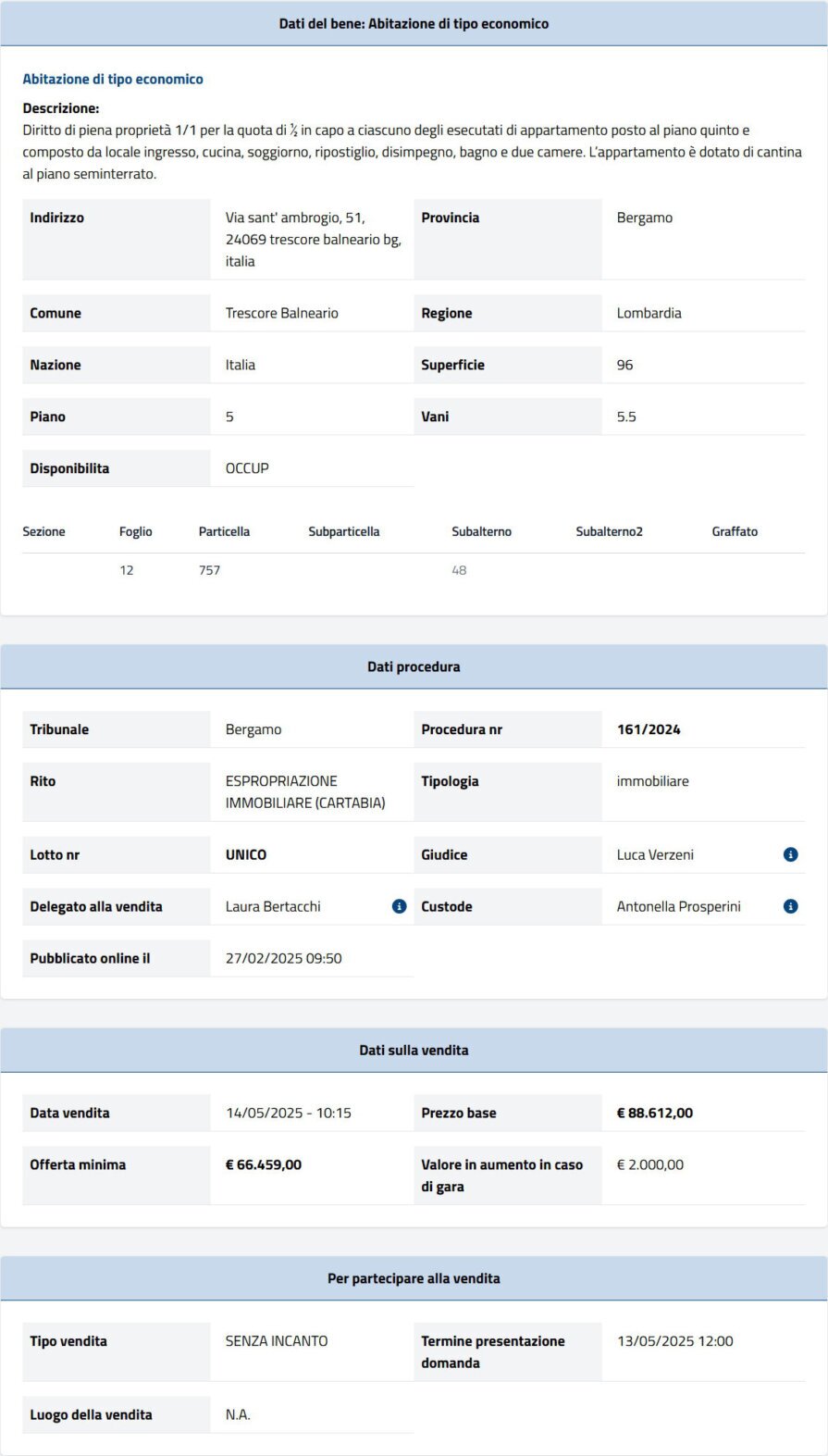Open info icon beside Laura Bertacchi
Viewport: 828px width, 1456px height.
(x=399, y=906)
